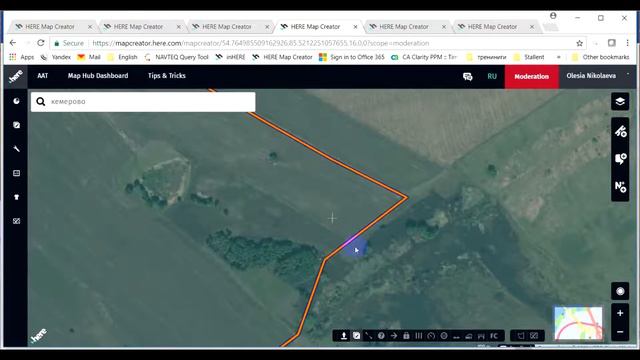The height and width of the screenshot is (360, 640).
Task: Open the map layers panel
Action: coord(620,101)
